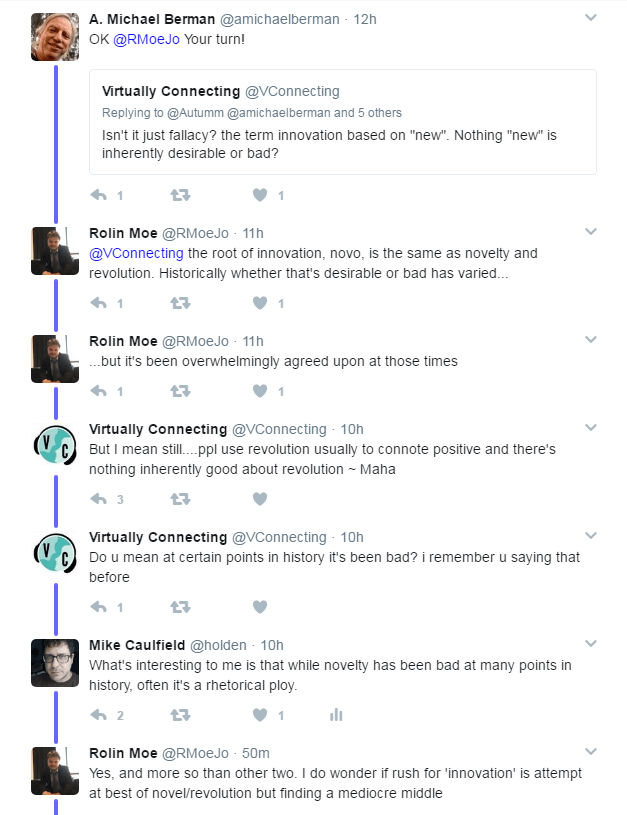This screenshot has width=627, height=815.
Task: Expand more options on Mike Caulfield's tweet
Action: [x=591, y=643]
